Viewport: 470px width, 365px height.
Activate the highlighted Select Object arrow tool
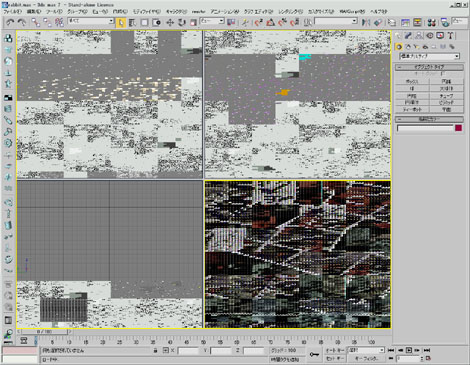pos(121,22)
